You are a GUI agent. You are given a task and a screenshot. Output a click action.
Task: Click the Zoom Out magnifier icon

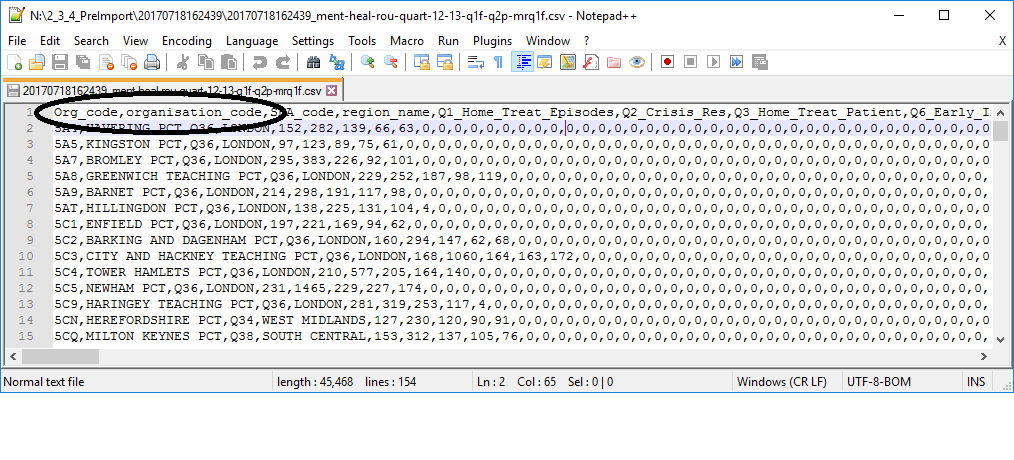[x=391, y=62]
